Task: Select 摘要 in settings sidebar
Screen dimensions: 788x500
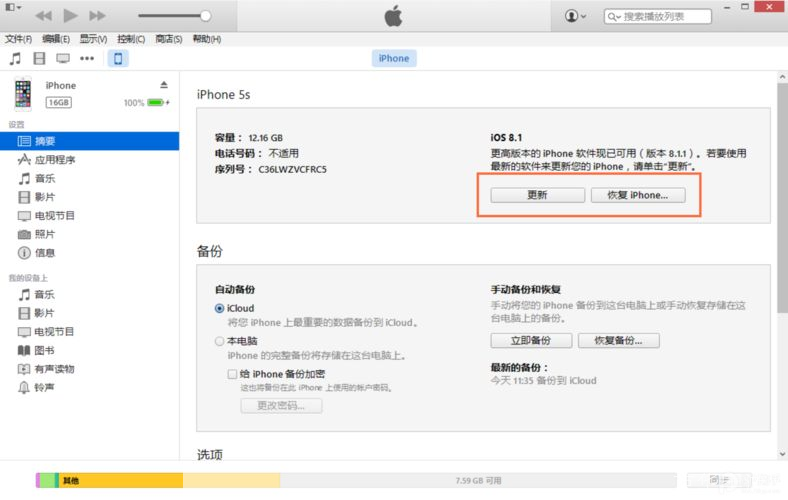Action: click(x=89, y=141)
